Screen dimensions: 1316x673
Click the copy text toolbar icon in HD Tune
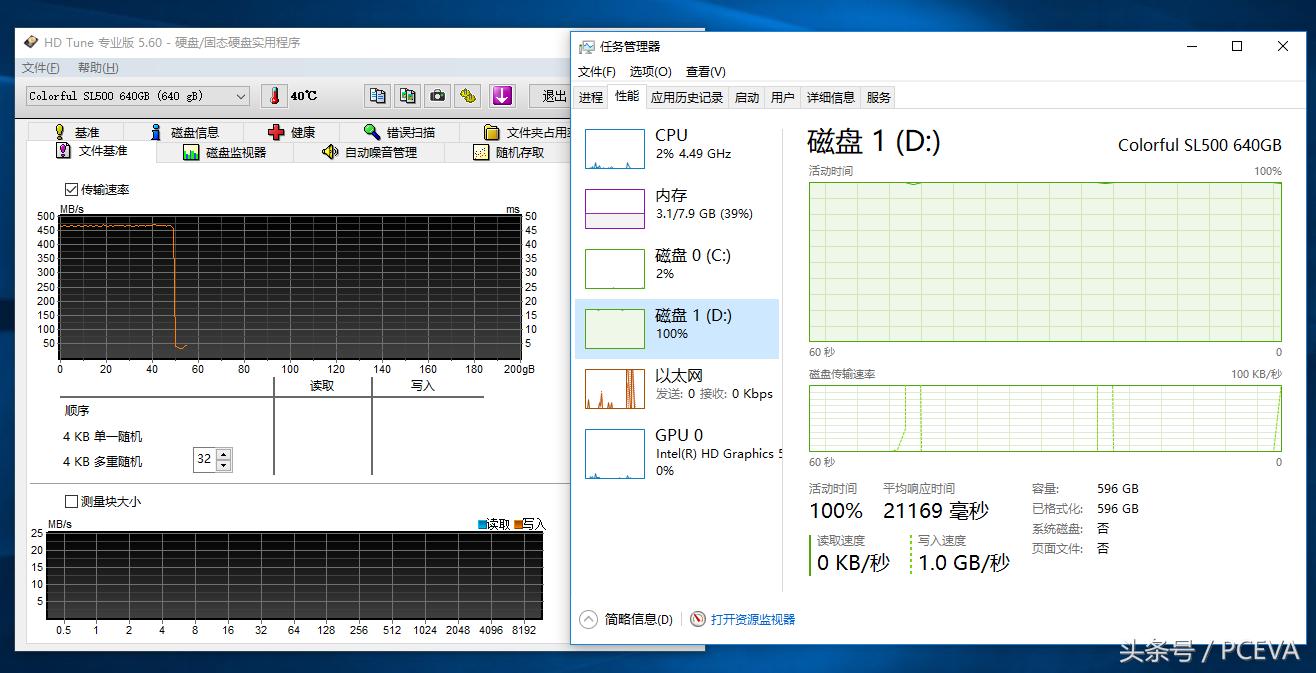click(377, 96)
